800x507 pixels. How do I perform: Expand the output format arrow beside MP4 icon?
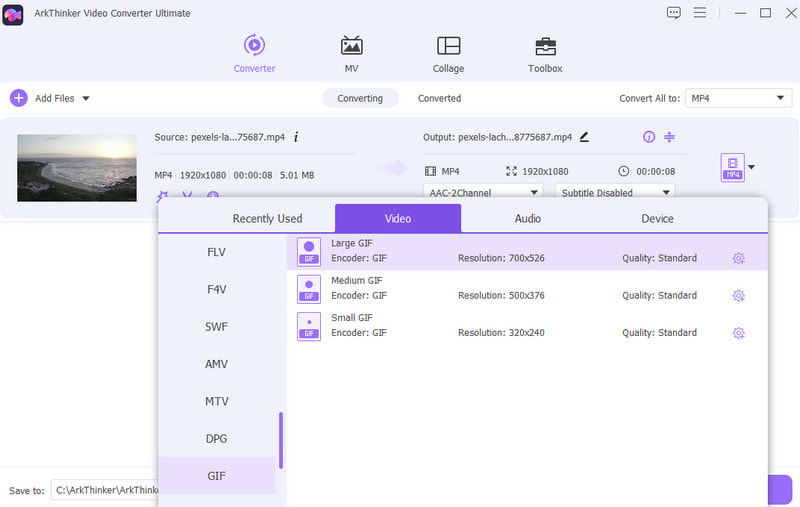coord(752,167)
